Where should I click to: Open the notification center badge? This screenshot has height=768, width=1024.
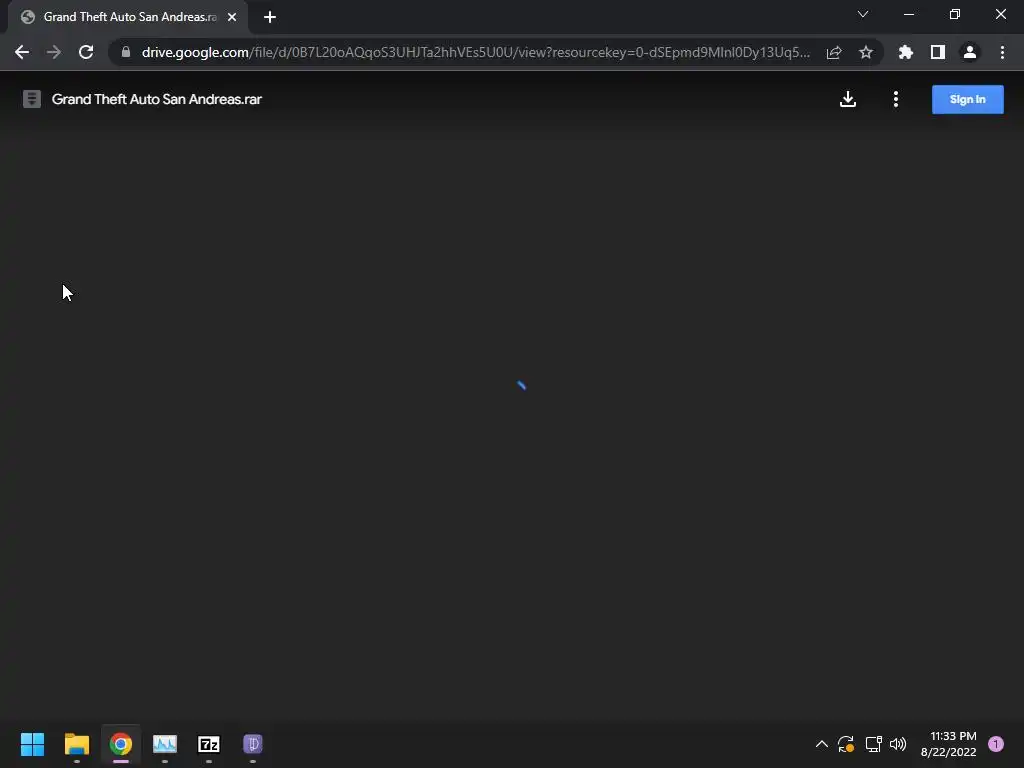[x=996, y=744]
